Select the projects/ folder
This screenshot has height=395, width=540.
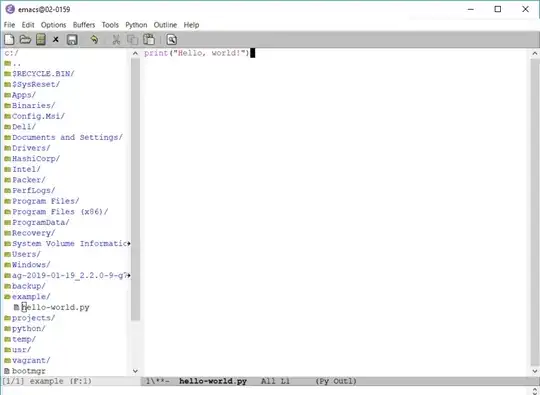(x=30, y=318)
